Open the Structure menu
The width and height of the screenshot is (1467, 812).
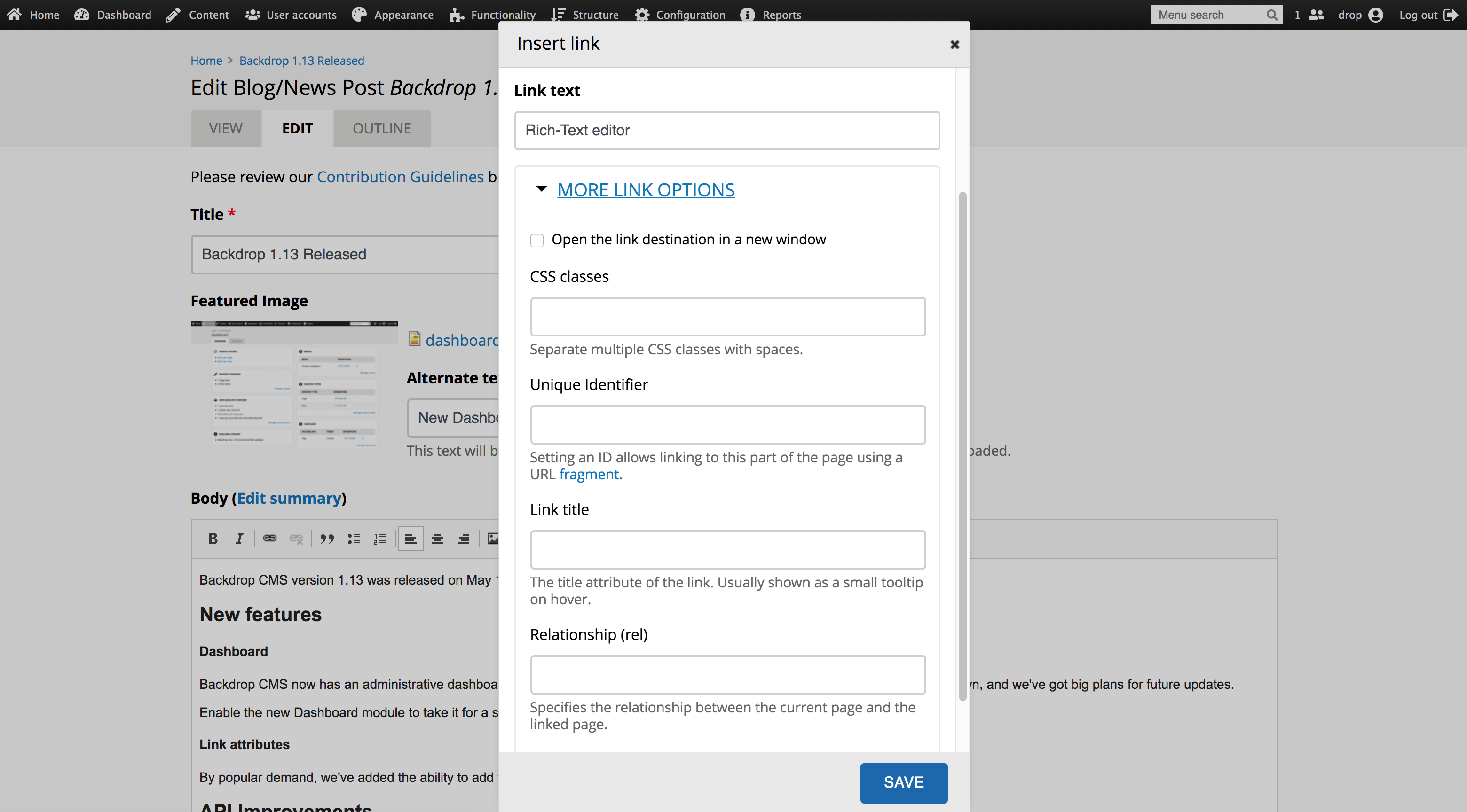pyautogui.click(x=585, y=15)
